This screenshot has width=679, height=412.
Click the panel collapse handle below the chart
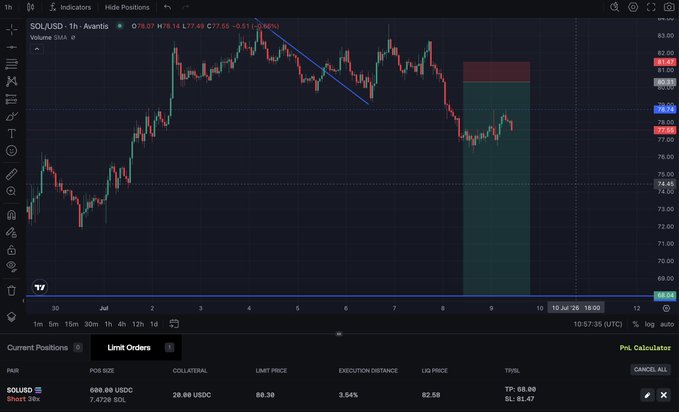click(x=339, y=334)
